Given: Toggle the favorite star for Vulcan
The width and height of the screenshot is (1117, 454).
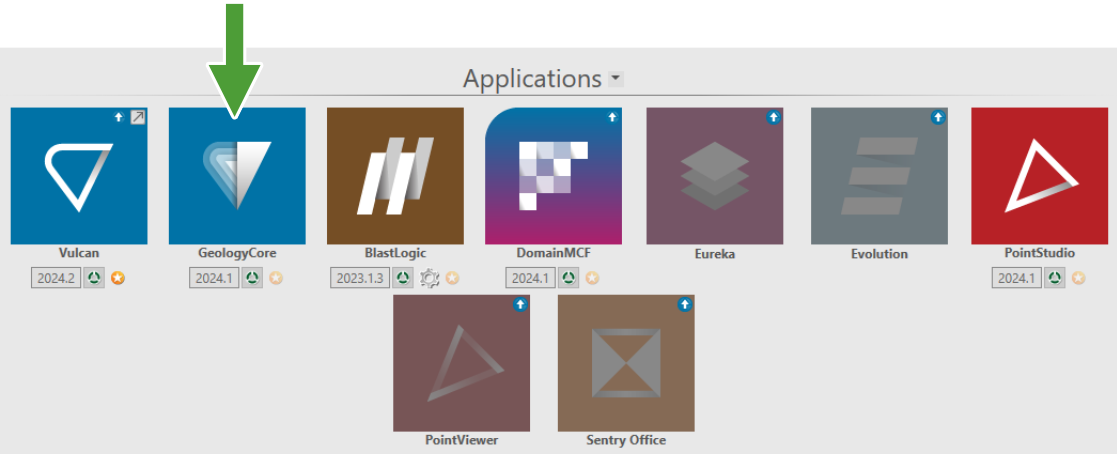Looking at the screenshot, I should click(118, 278).
